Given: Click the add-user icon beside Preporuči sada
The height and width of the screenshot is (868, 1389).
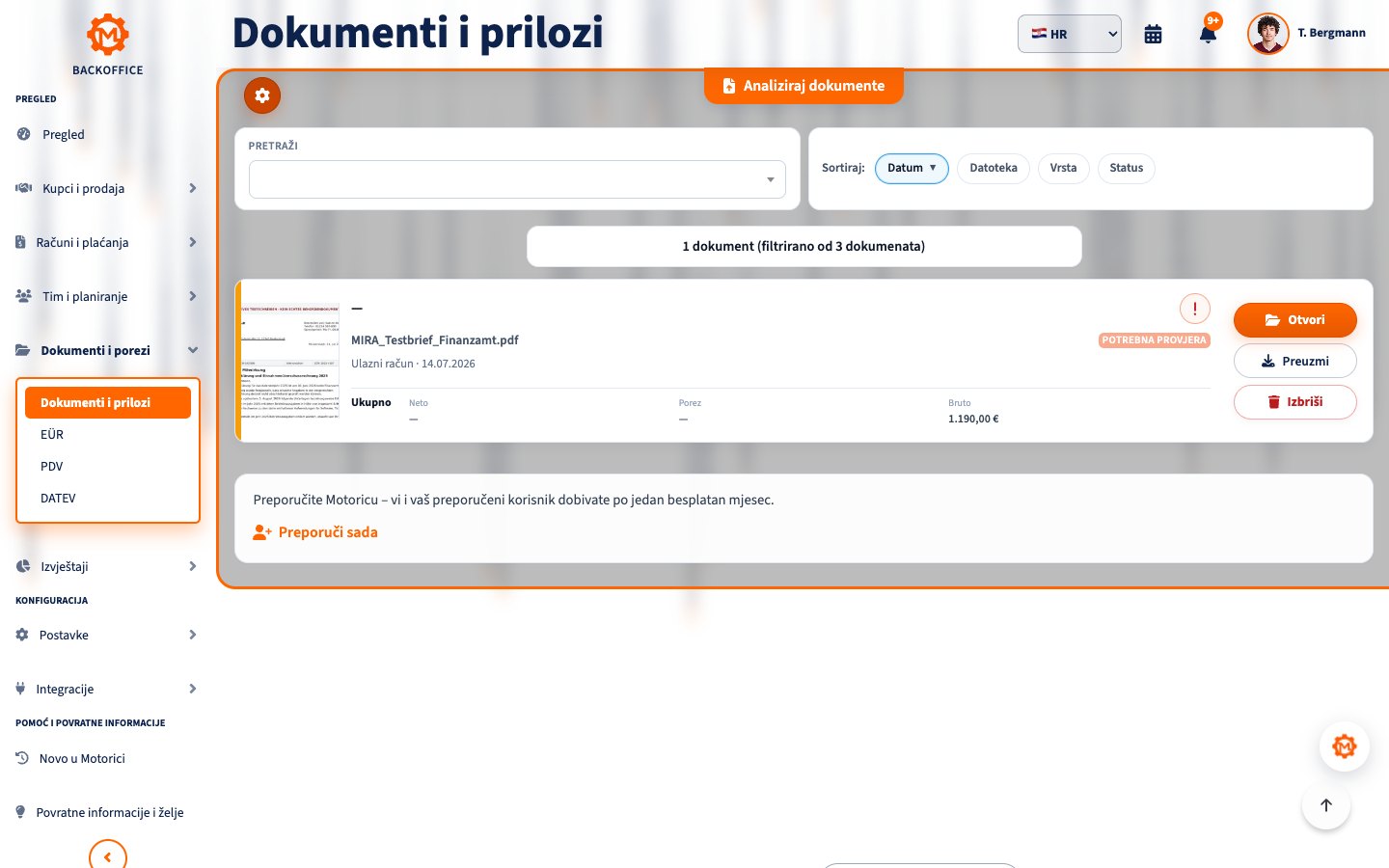Looking at the screenshot, I should pos(262,532).
